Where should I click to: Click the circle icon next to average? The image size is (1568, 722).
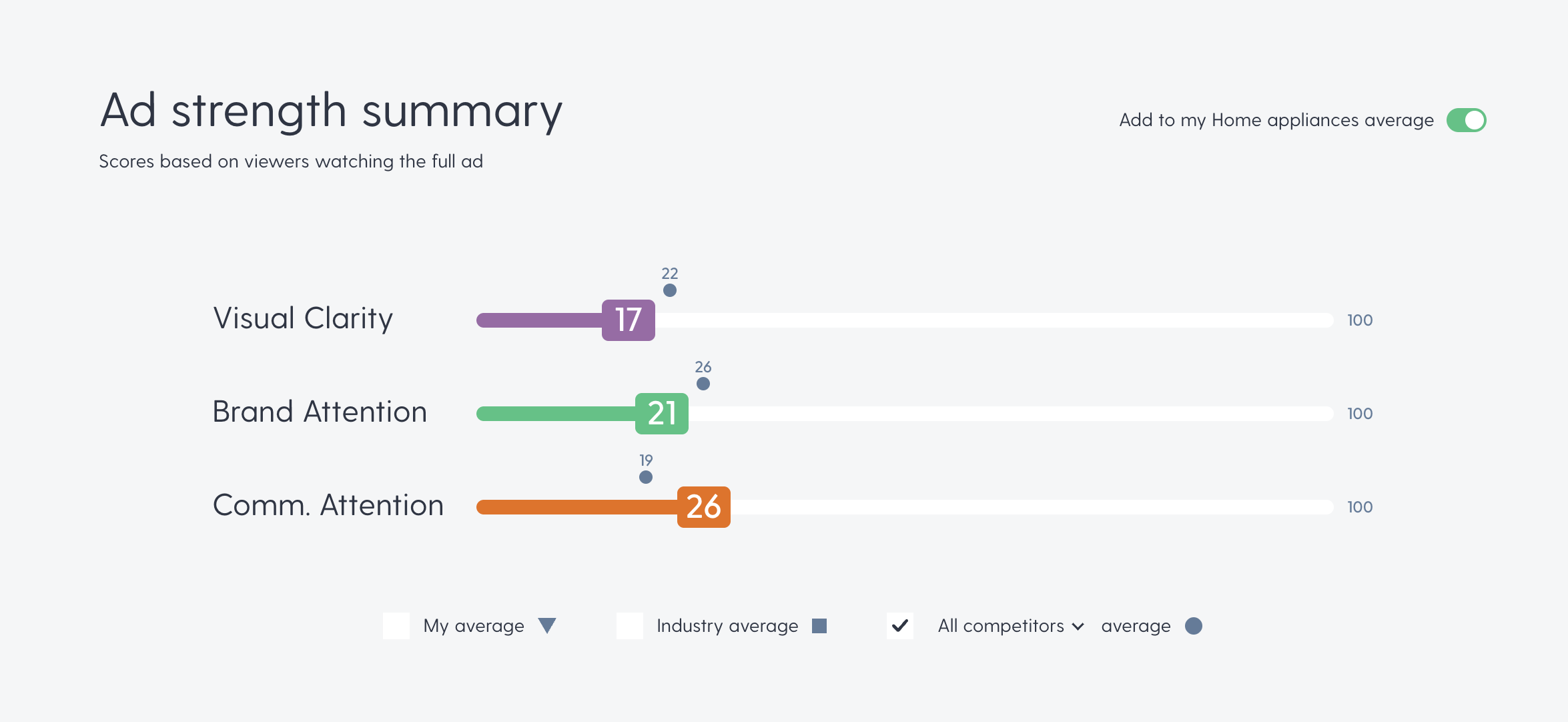[1194, 626]
